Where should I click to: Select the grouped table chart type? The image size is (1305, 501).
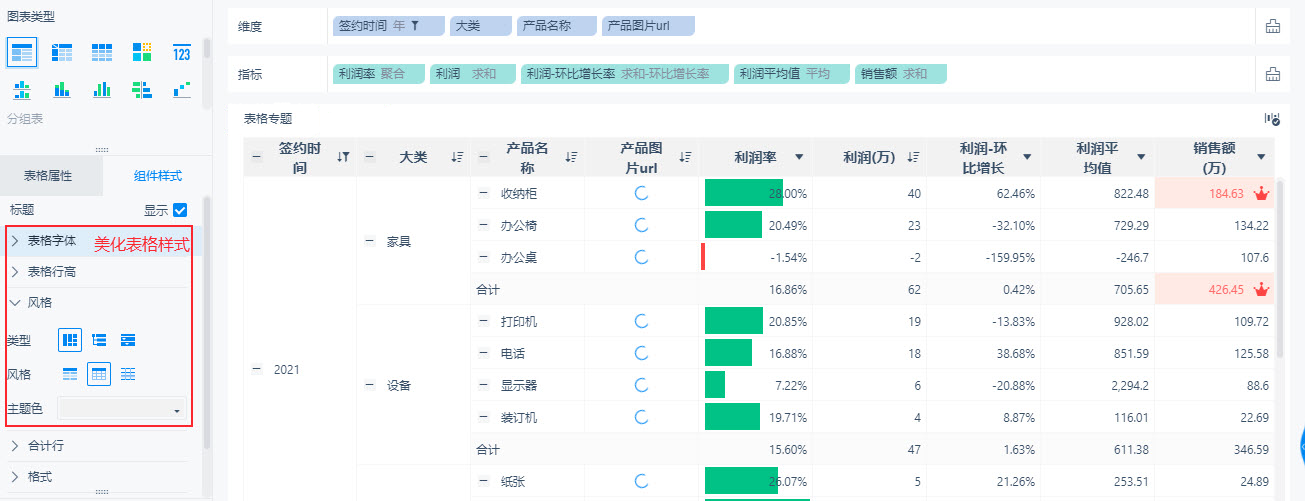[x=21, y=52]
